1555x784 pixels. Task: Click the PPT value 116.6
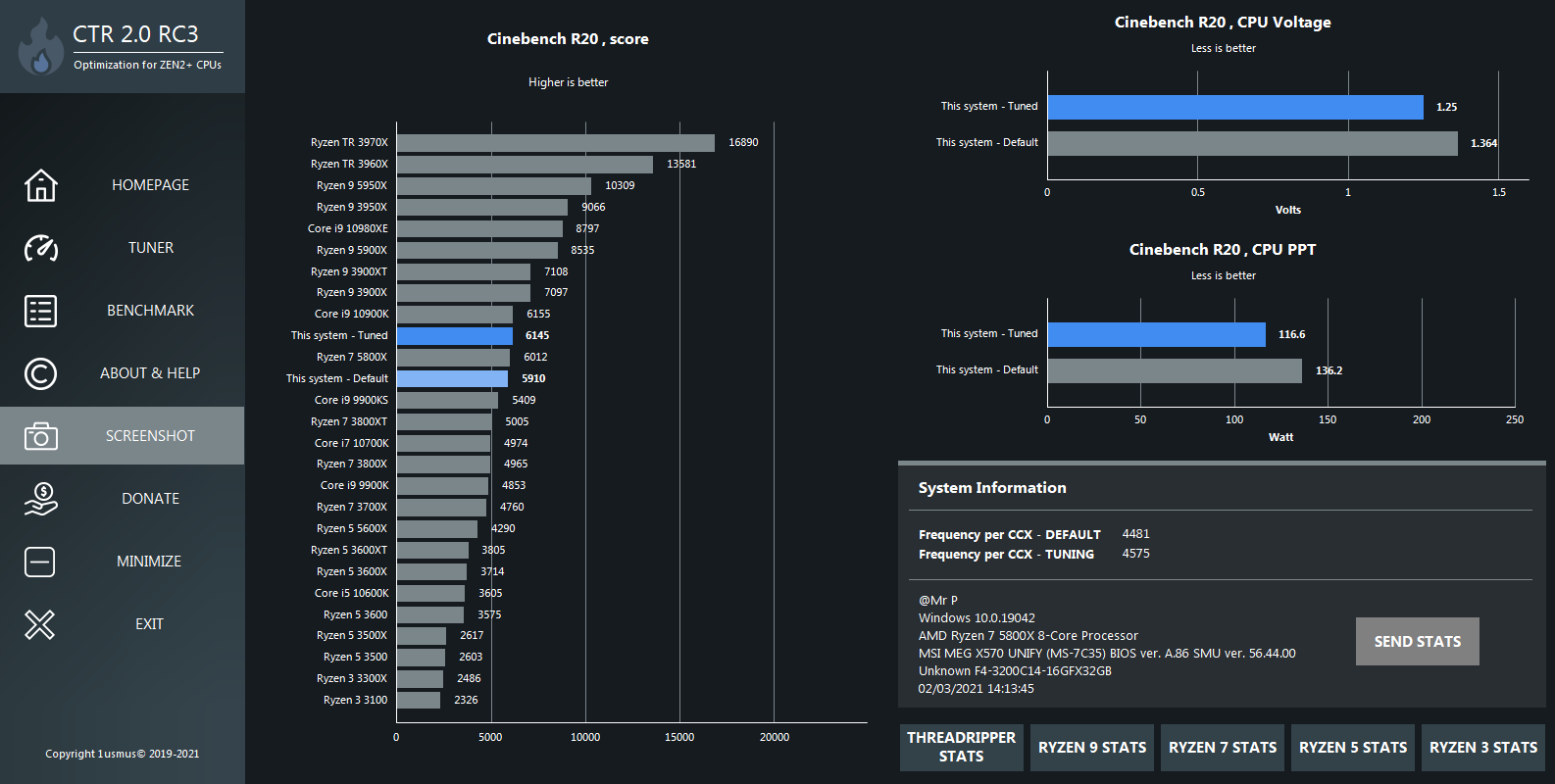coord(1291,334)
